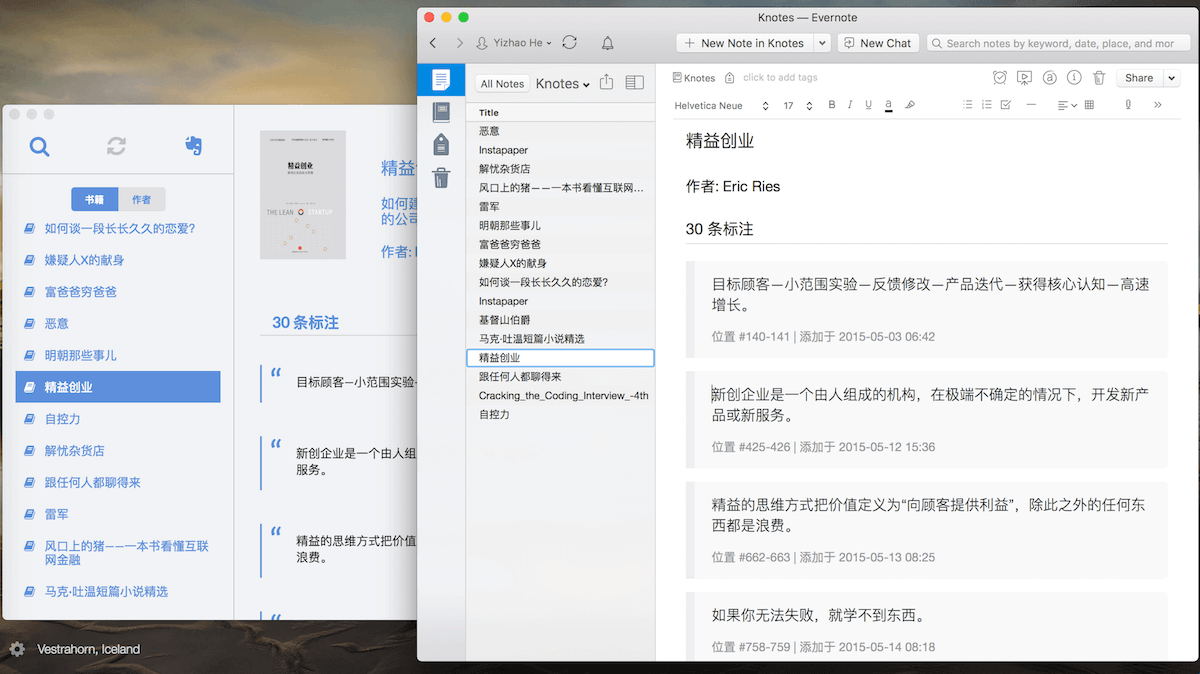Show more formatting tools via double chevron
This screenshot has height=674, width=1200.
[x=1158, y=105]
